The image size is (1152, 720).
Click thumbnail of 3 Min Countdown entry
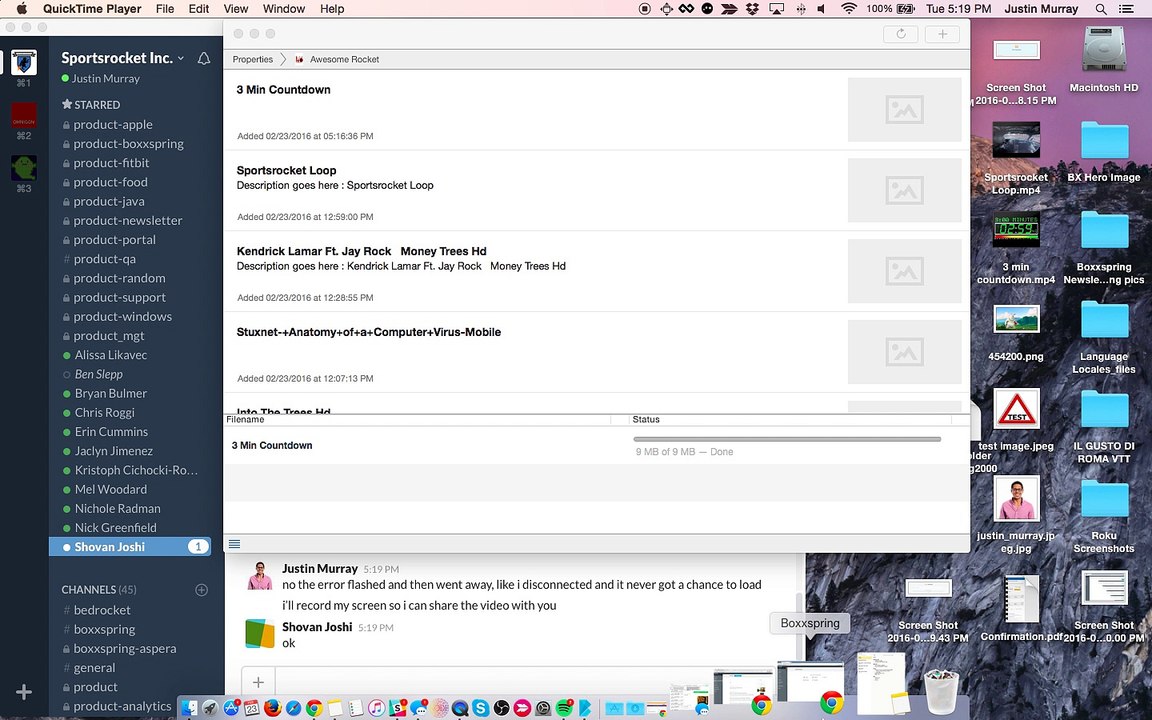point(904,109)
